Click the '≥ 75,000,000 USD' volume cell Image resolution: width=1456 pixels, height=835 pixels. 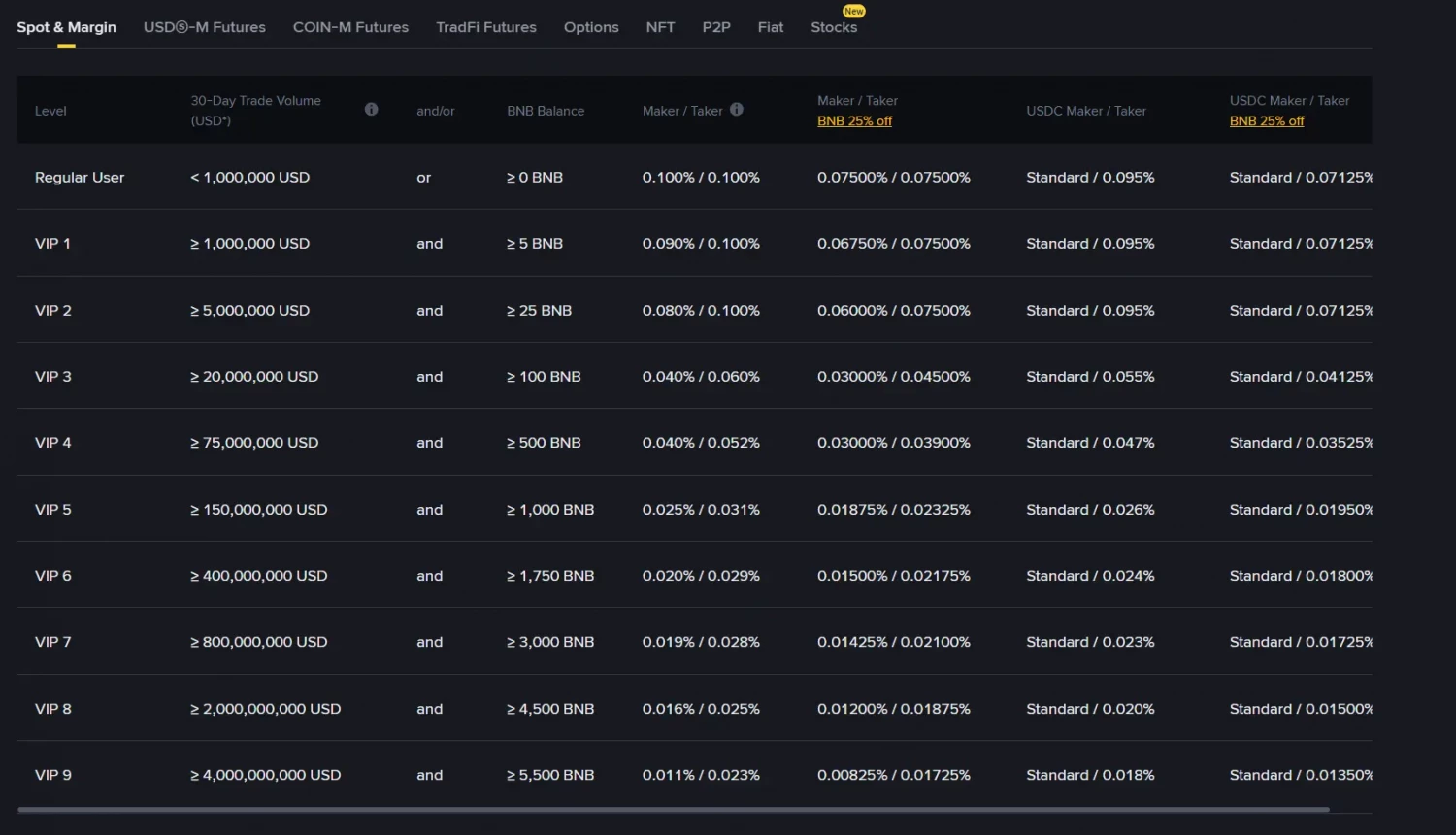254,443
